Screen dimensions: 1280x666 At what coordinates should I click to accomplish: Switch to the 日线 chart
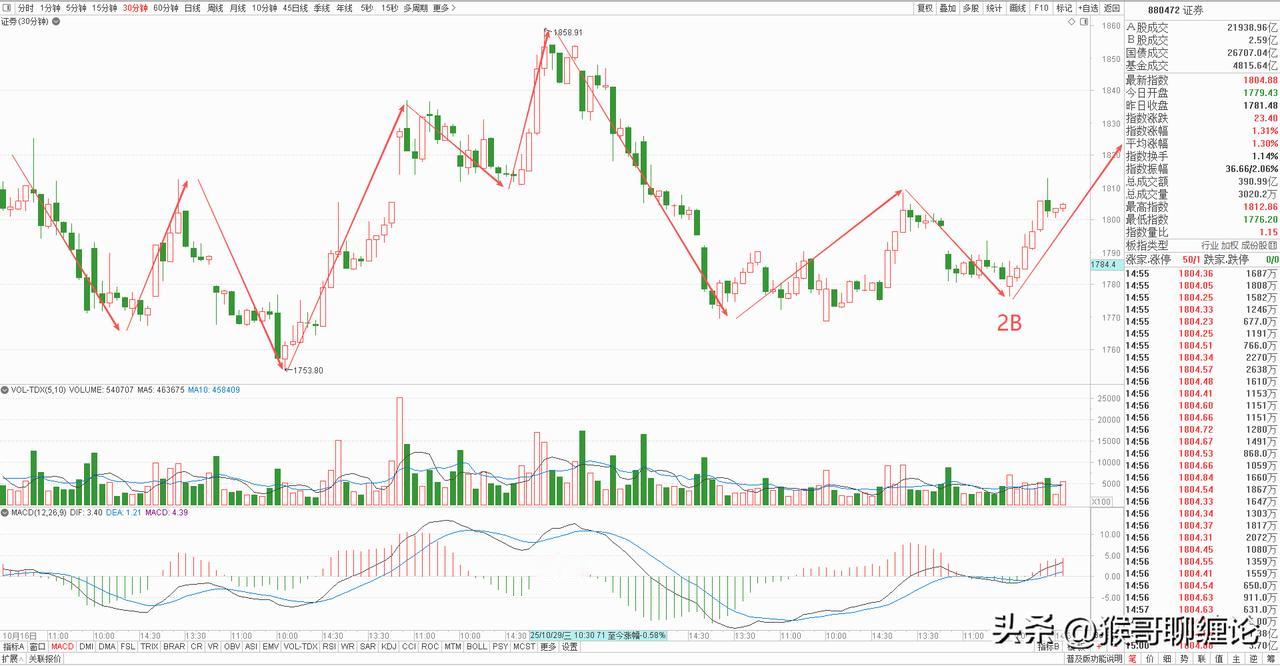pos(193,7)
